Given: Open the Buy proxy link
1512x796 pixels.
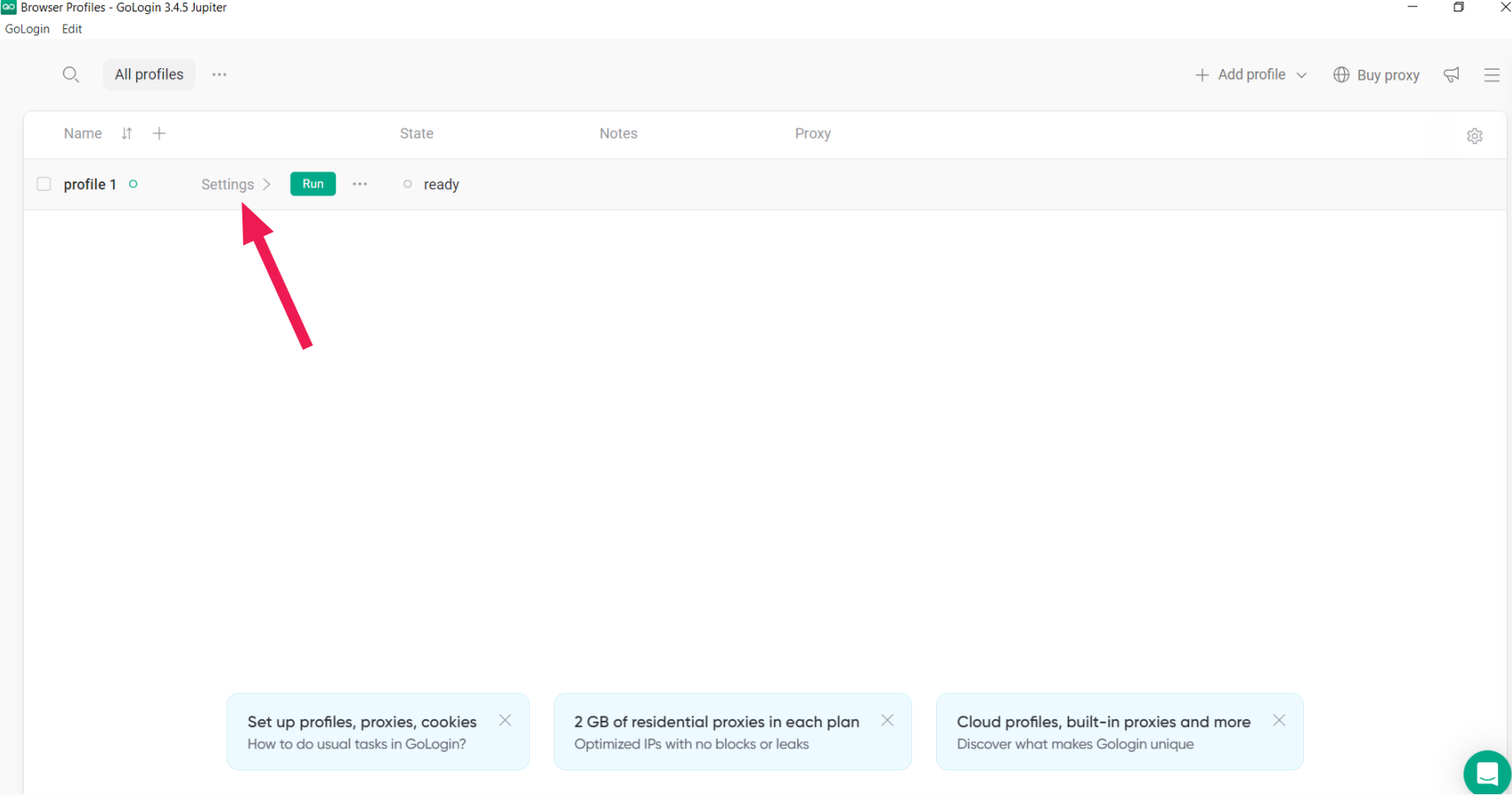Looking at the screenshot, I should 1377,75.
